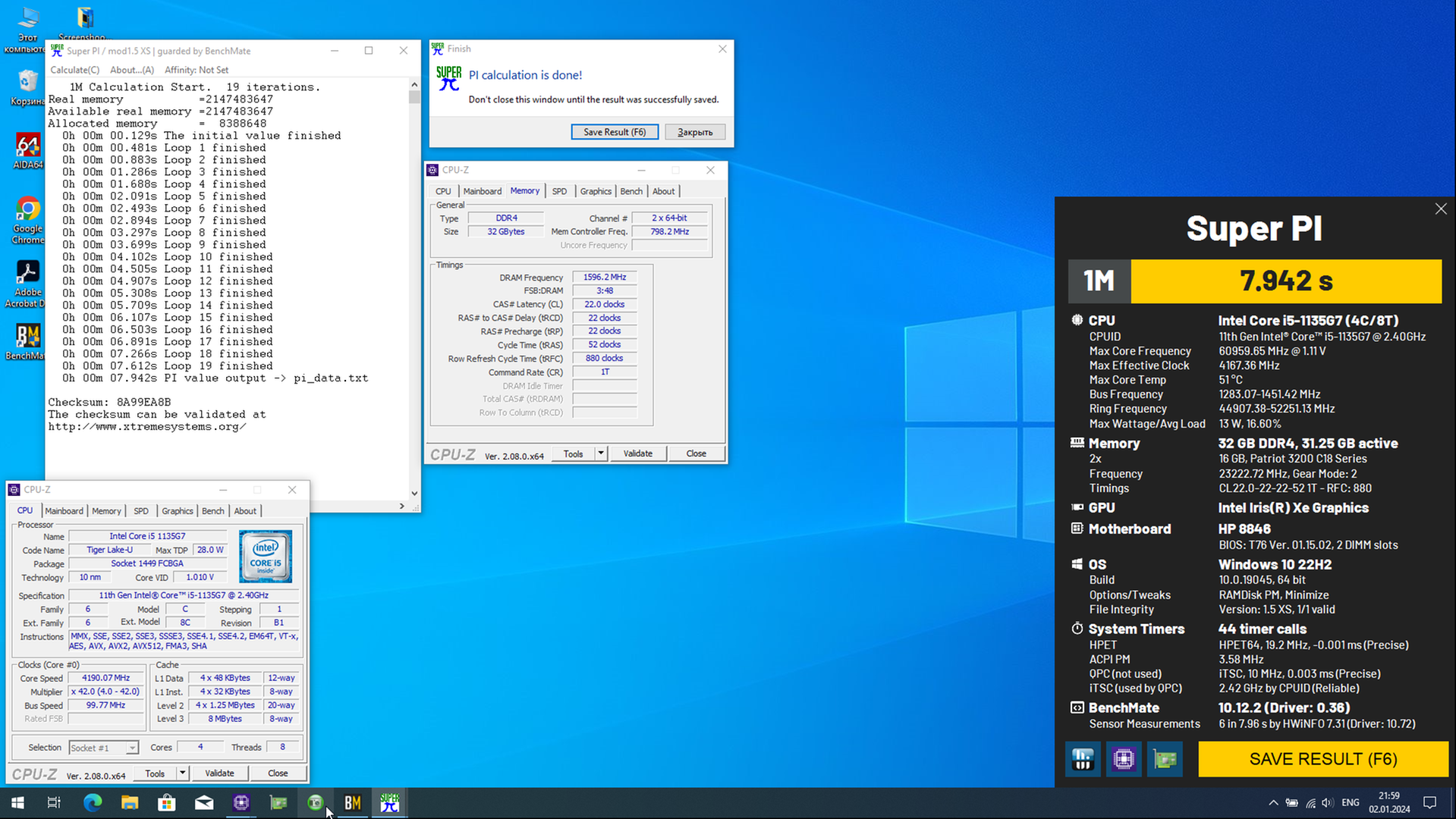Open Google Chrome desktop icon
The image size is (1456, 819).
pyautogui.click(x=27, y=221)
